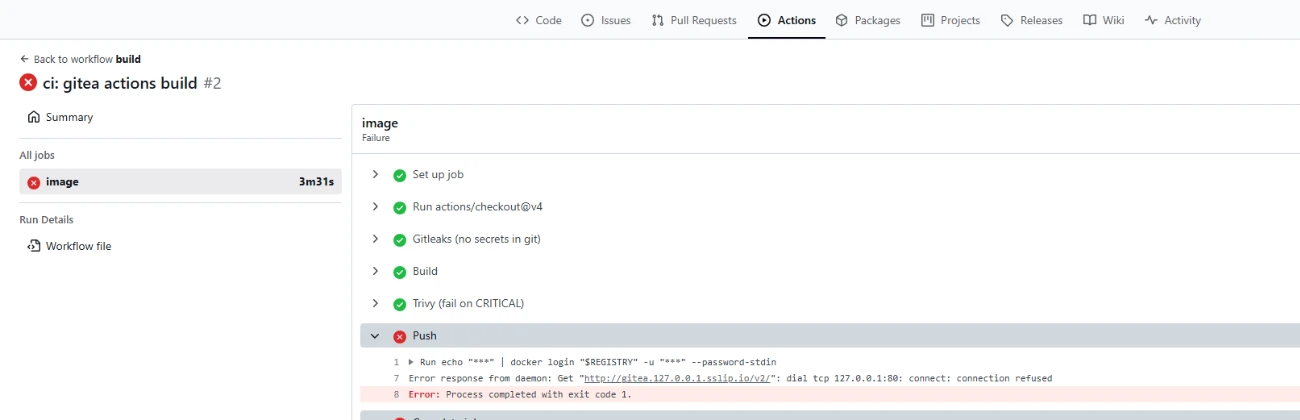Viewport: 1300px width, 420px height.
Task: Select the Actions tab
Action: click(786, 20)
